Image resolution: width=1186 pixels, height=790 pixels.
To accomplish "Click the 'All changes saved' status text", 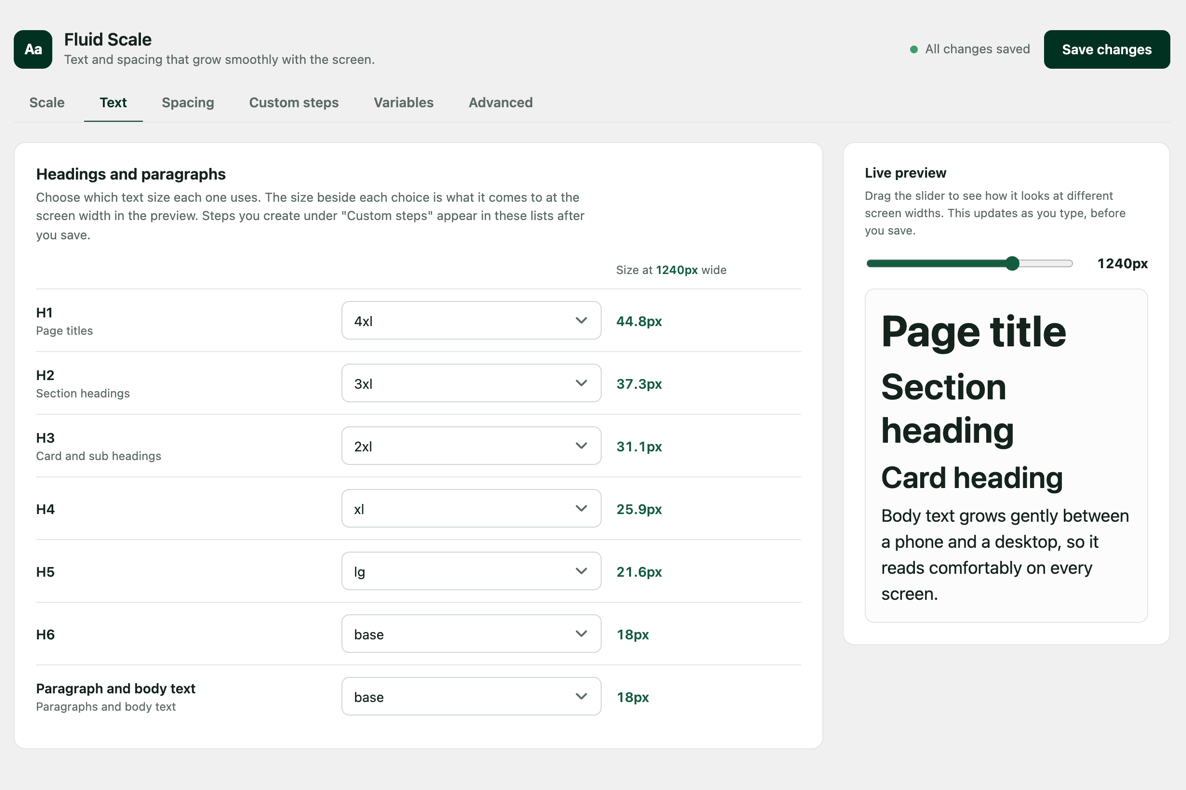I will tap(977, 49).
